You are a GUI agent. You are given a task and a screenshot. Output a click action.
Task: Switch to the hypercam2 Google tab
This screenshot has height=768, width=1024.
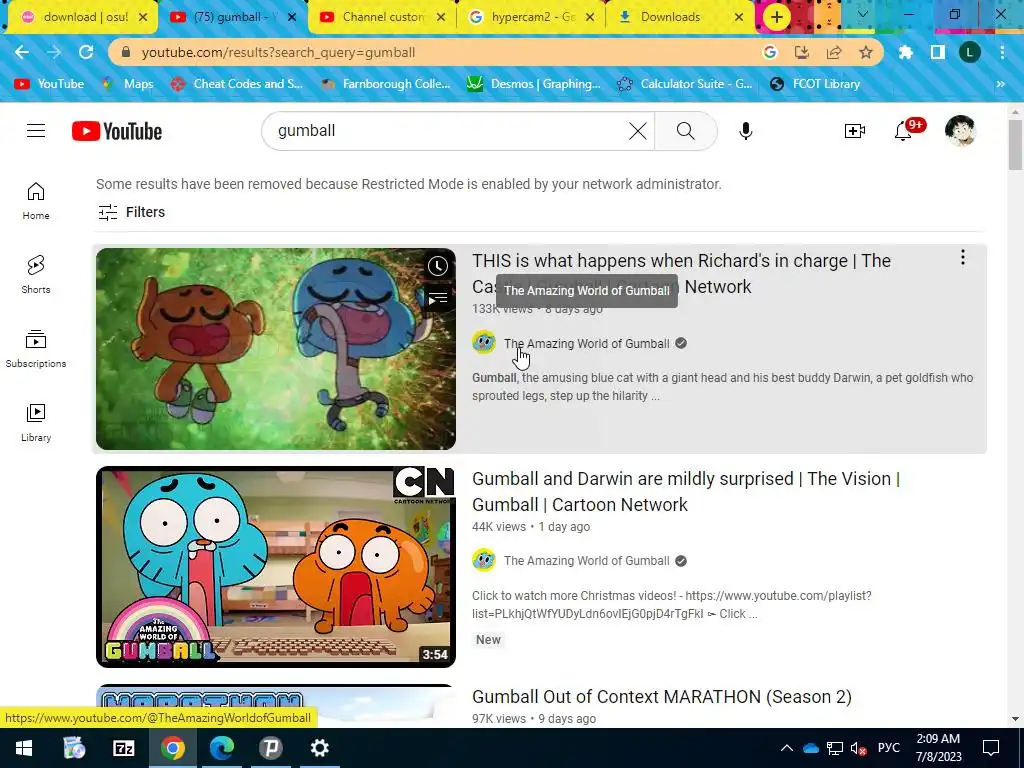click(532, 17)
